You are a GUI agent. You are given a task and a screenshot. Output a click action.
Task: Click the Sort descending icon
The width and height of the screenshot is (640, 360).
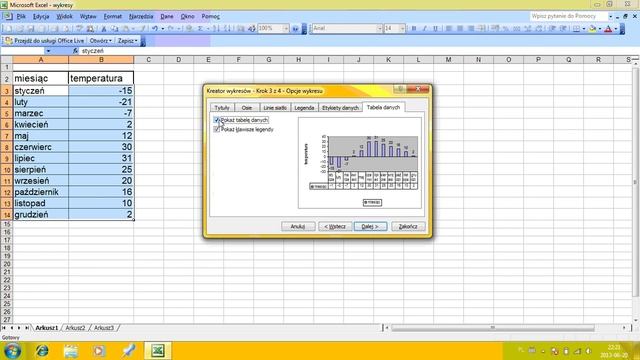coord(228,29)
